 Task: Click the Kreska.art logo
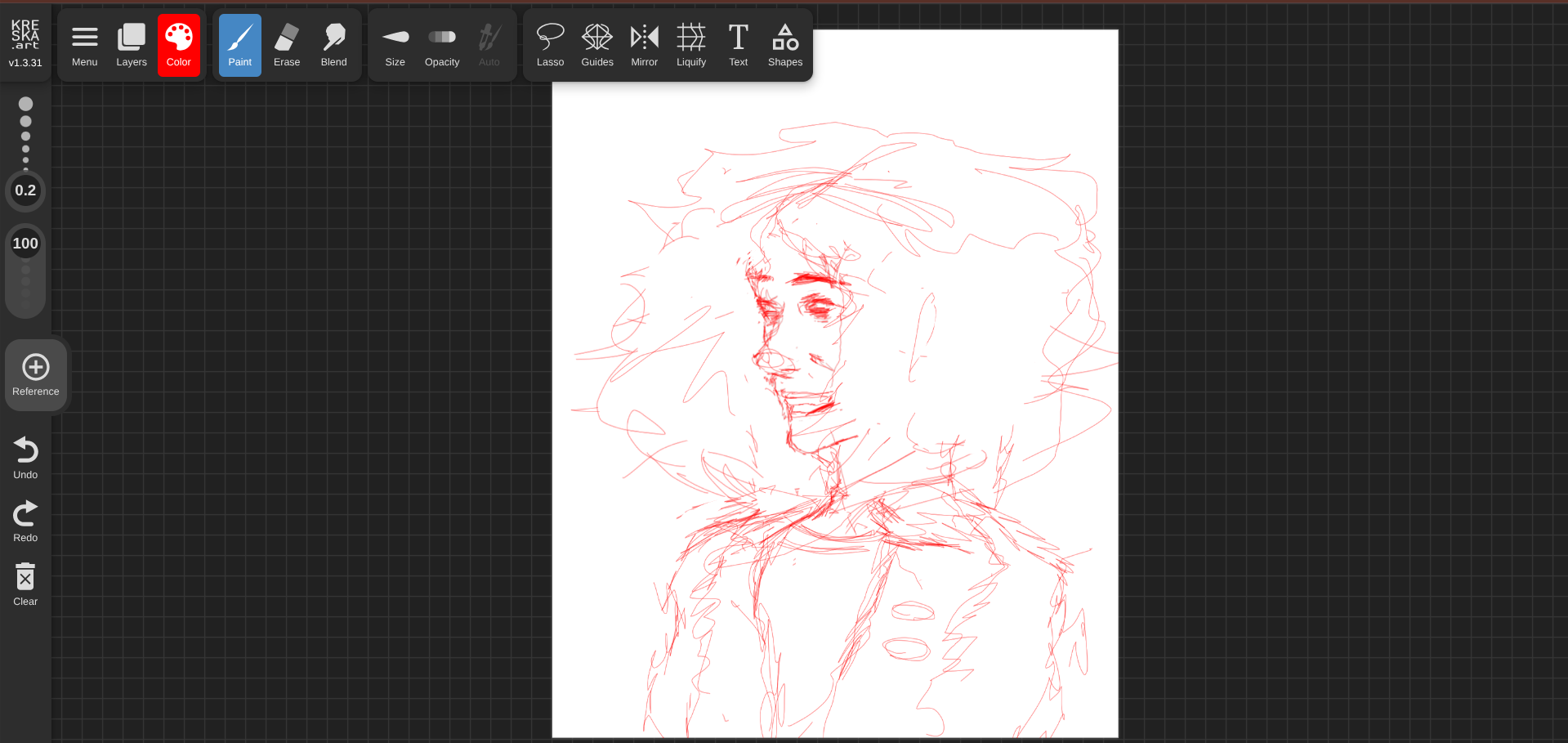click(x=25, y=35)
